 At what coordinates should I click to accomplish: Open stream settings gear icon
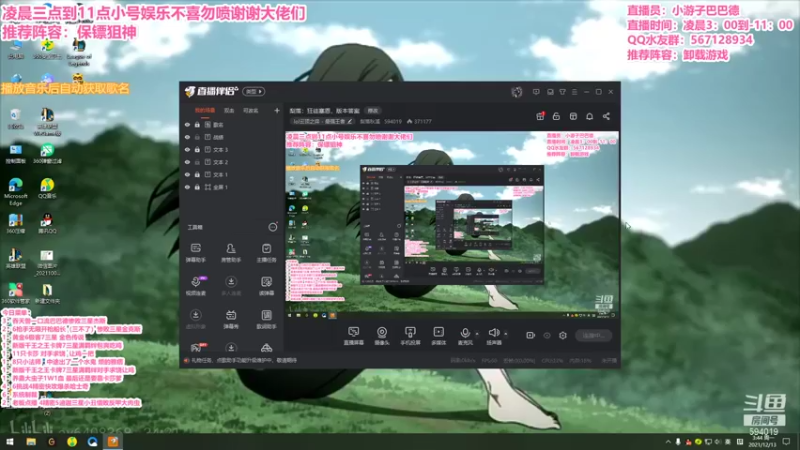click(563, 335)
